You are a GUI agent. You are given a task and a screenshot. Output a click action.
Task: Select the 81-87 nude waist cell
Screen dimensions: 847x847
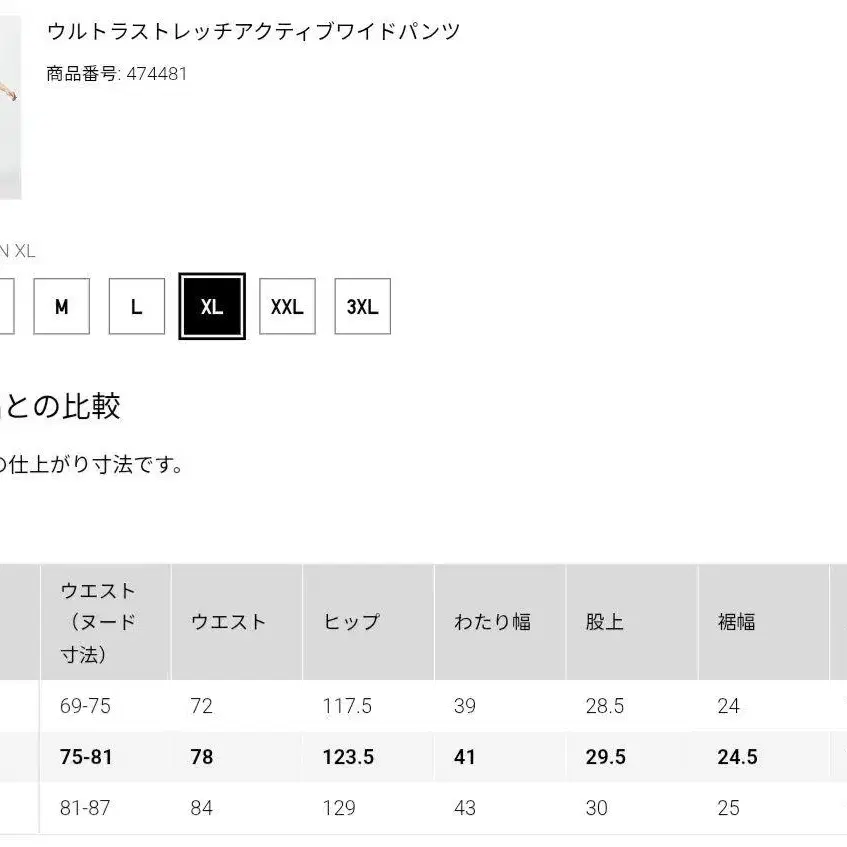click(86, 808)
